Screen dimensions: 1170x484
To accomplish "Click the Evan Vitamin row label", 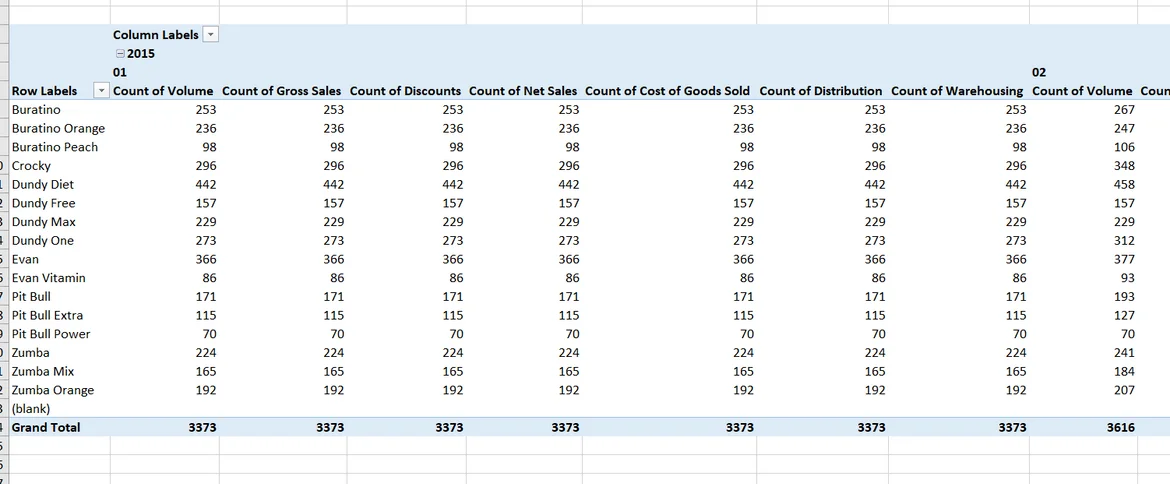I will click(49, 278).
